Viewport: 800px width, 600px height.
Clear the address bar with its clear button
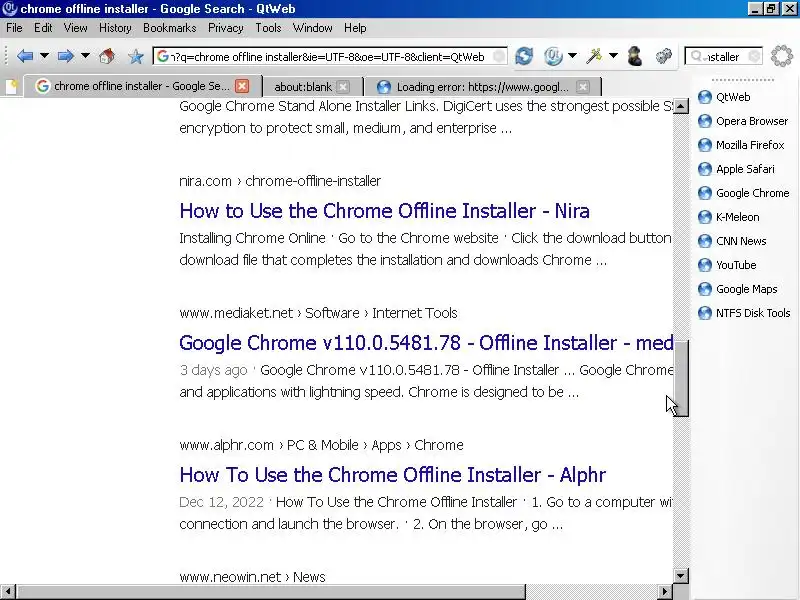499,56
